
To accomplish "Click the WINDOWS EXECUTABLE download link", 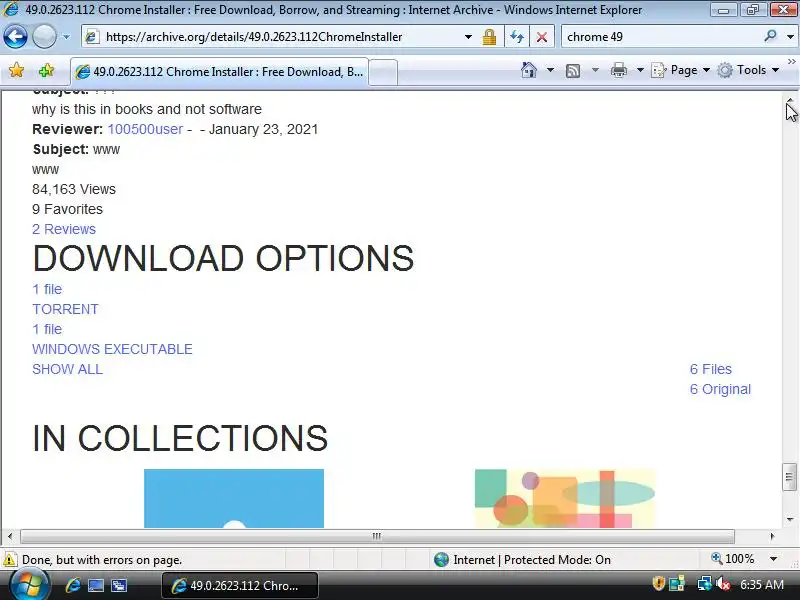I will click(x=112, y=349).
